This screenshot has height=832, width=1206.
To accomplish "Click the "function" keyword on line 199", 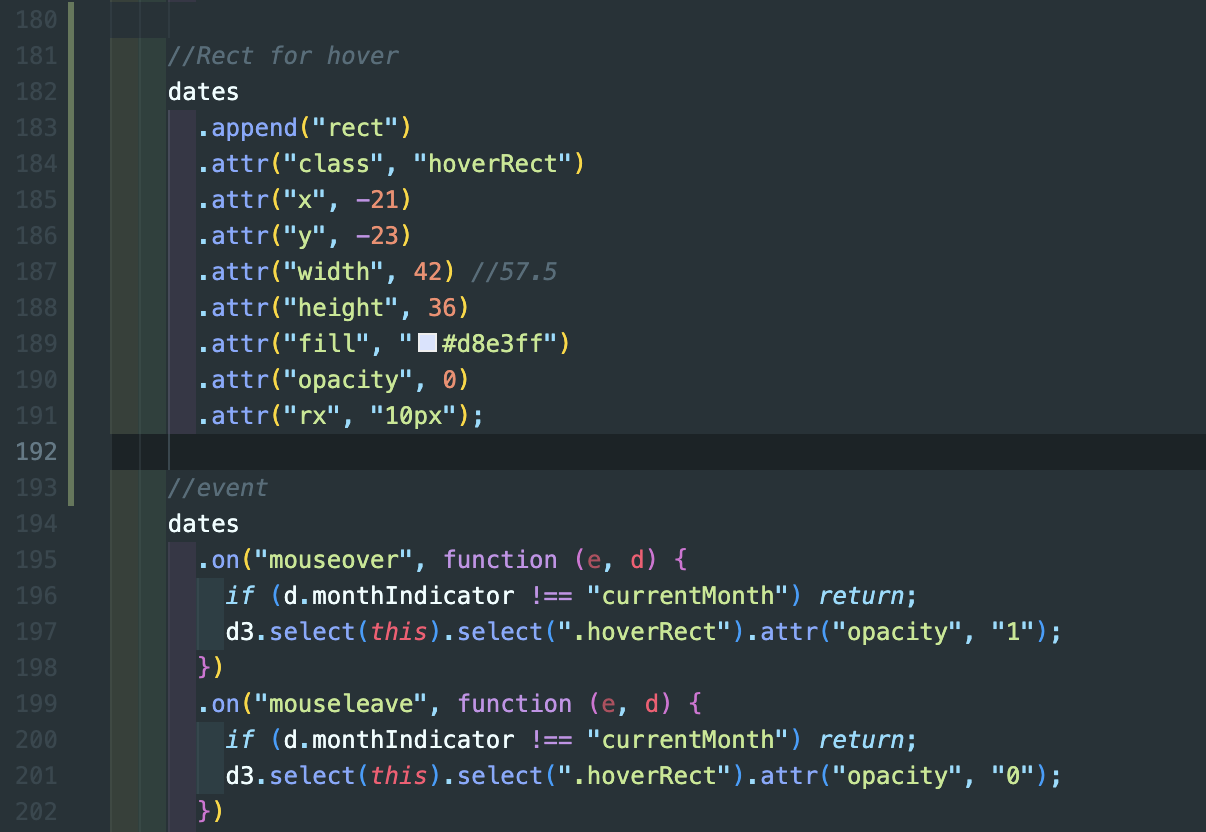I will coord(513,704).
